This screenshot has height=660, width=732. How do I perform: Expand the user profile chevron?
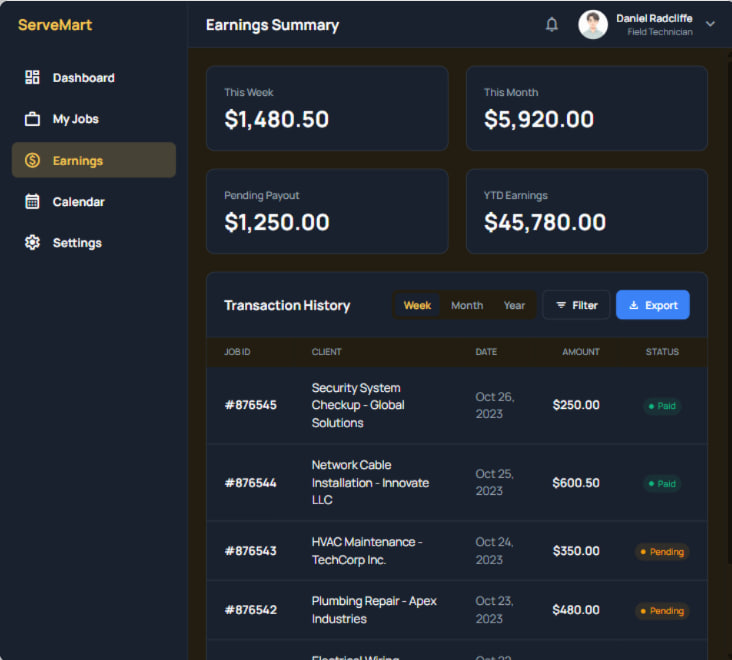coord(710,24)
